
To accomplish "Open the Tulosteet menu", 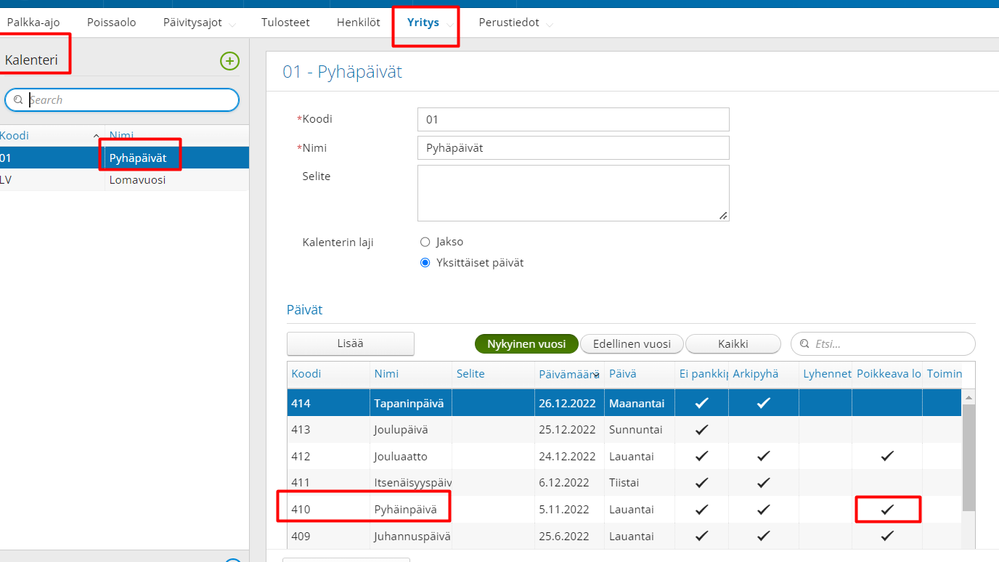I will (285, 22).
